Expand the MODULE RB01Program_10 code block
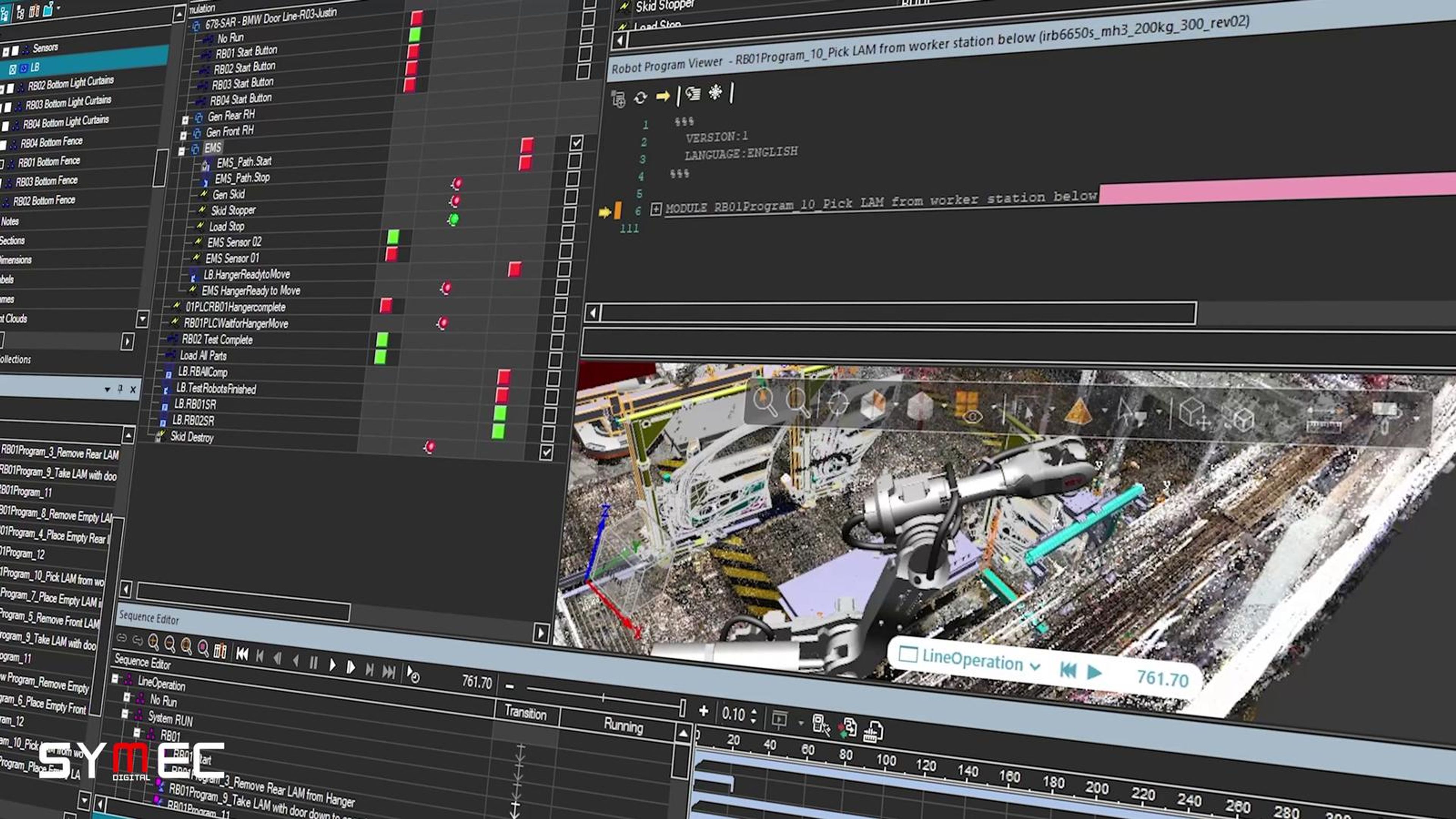 click(656, 209)
